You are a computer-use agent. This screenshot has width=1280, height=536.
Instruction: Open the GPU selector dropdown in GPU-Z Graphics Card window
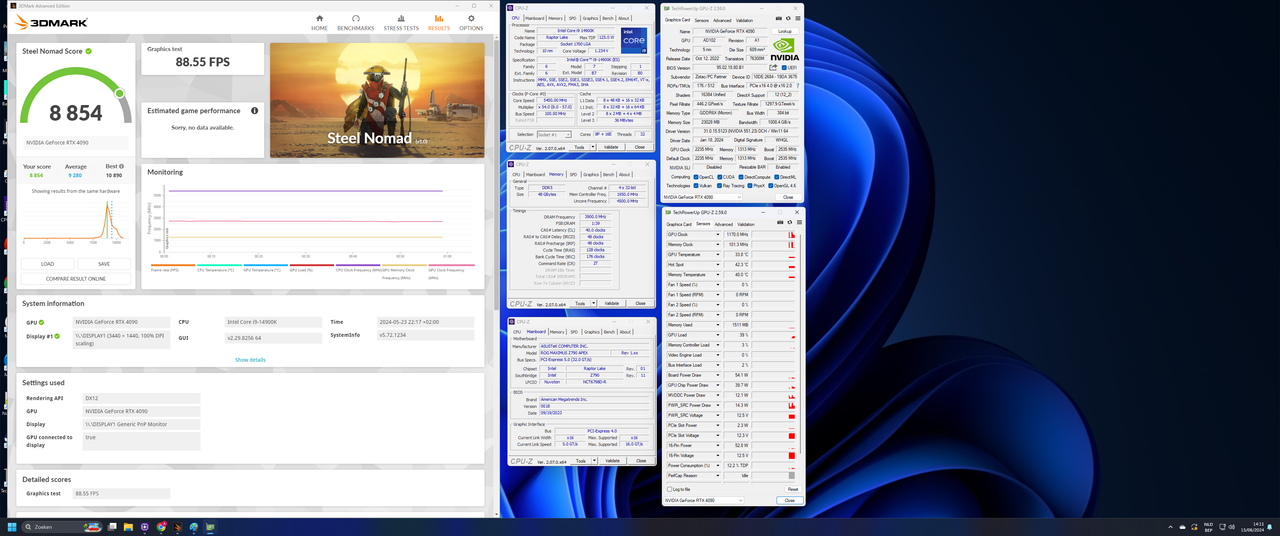(x=704, y=197)
